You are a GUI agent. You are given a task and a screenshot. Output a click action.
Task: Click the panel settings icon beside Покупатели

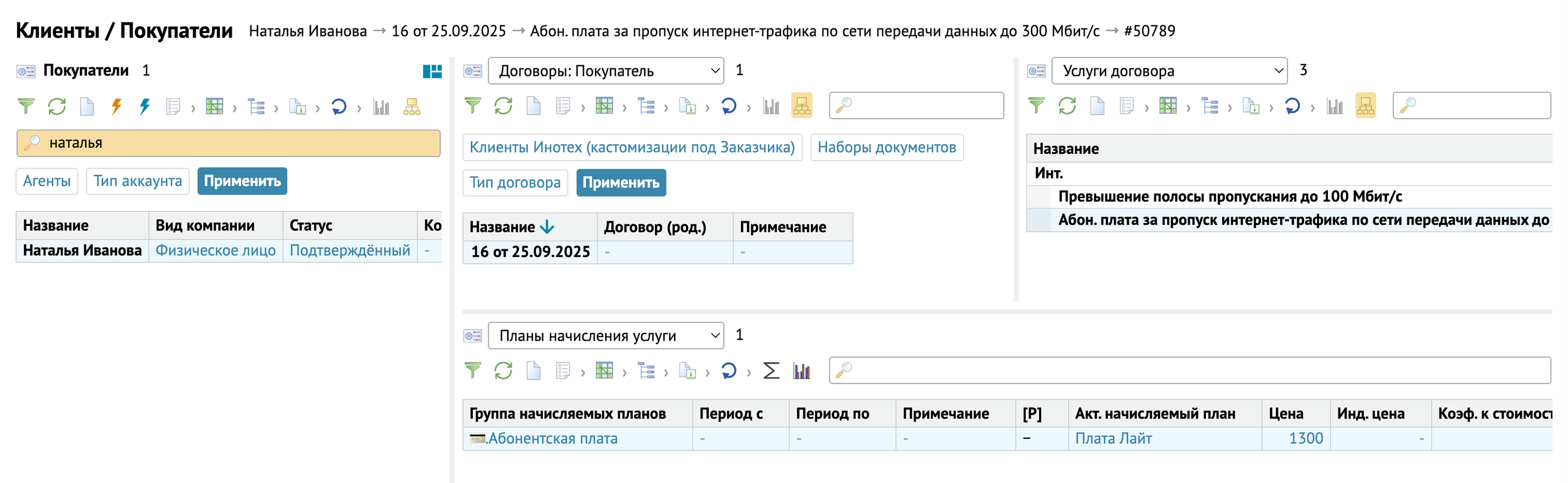coord(26,71)
